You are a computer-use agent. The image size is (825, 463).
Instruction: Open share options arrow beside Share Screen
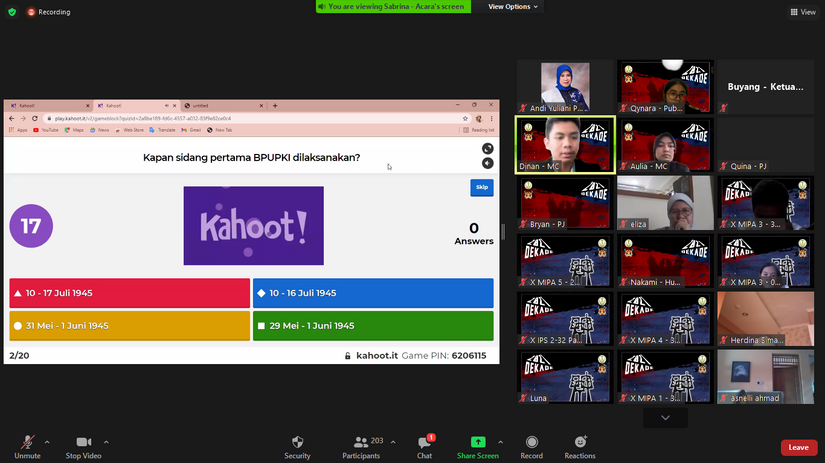(x=500, y=442)
